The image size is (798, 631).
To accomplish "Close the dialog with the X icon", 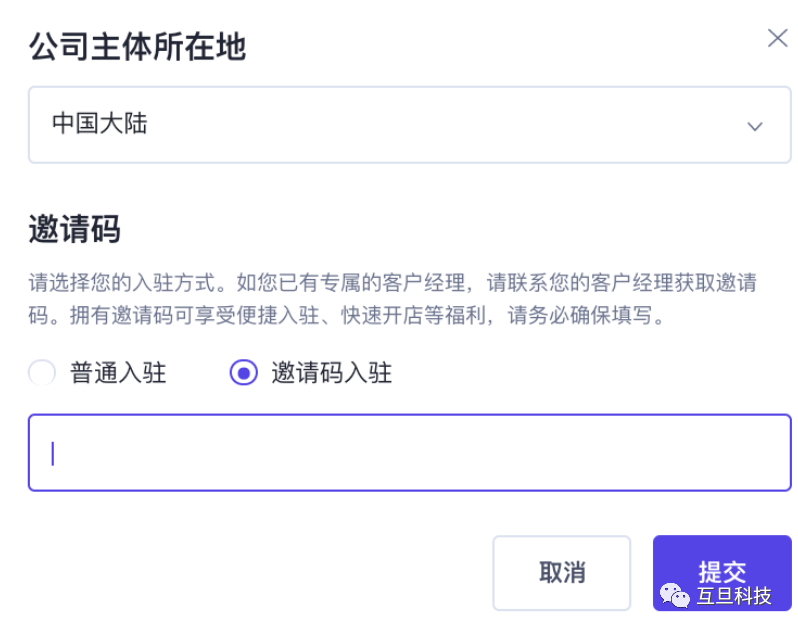I will click(x=777, y=38).
